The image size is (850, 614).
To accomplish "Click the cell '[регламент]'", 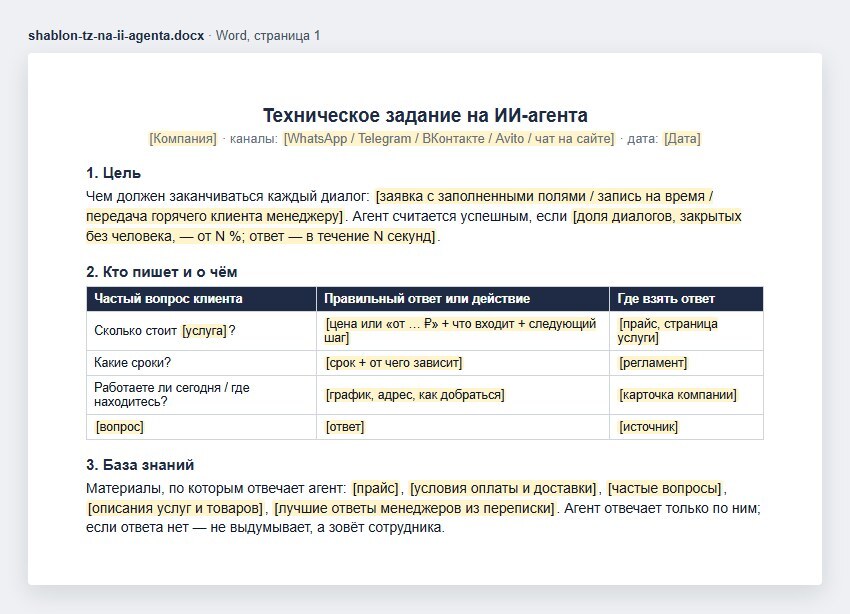I will (686, 363).
